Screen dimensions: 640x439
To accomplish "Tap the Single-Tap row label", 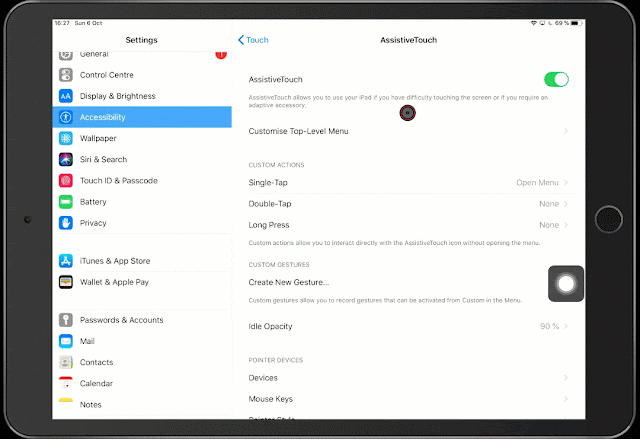I will click(268, 182).
